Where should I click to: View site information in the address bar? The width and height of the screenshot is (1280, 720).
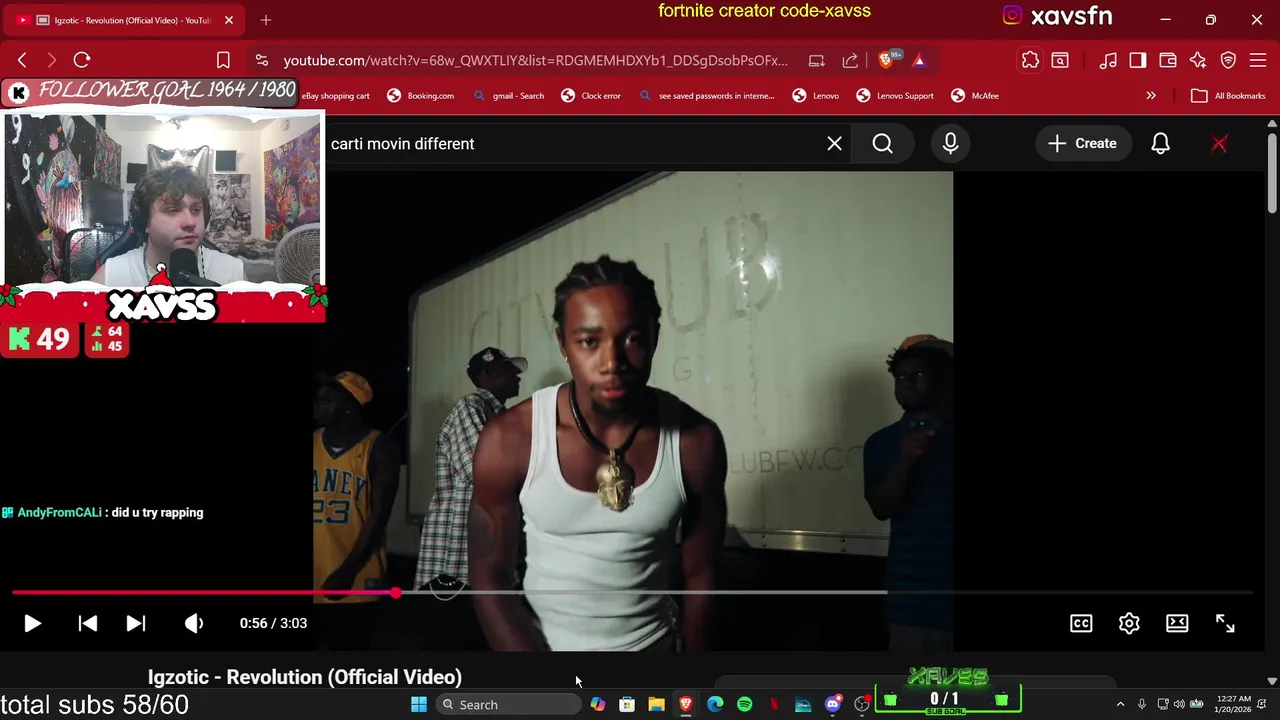click(261, 60)
